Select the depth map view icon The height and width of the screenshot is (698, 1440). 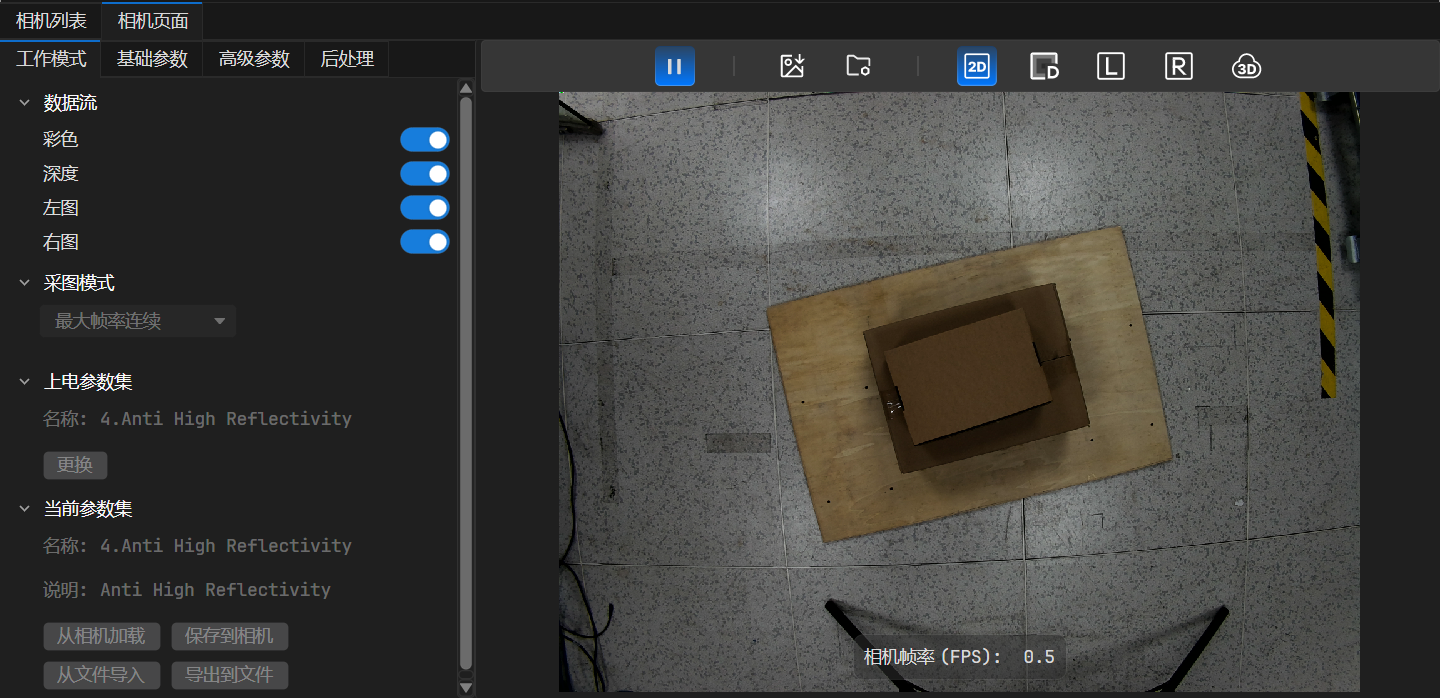pyautogui.click(x=1044, y=66)
